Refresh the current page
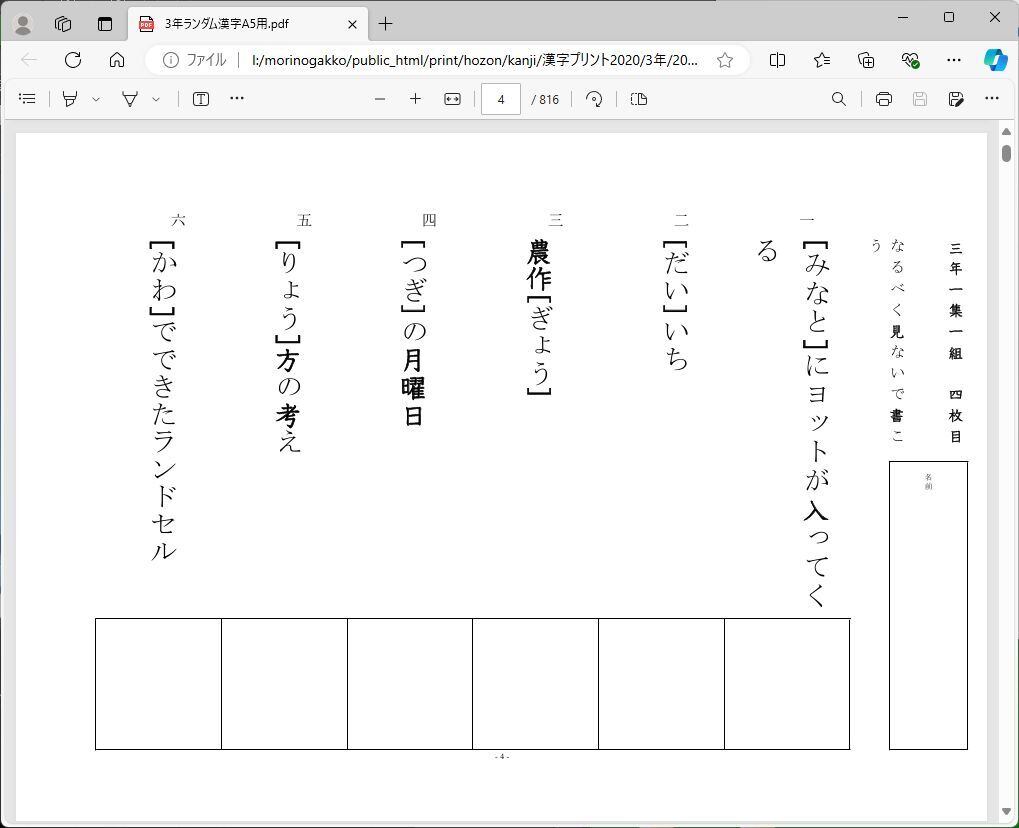This screenshot has width=1019, height=828. tap(73, 60)
